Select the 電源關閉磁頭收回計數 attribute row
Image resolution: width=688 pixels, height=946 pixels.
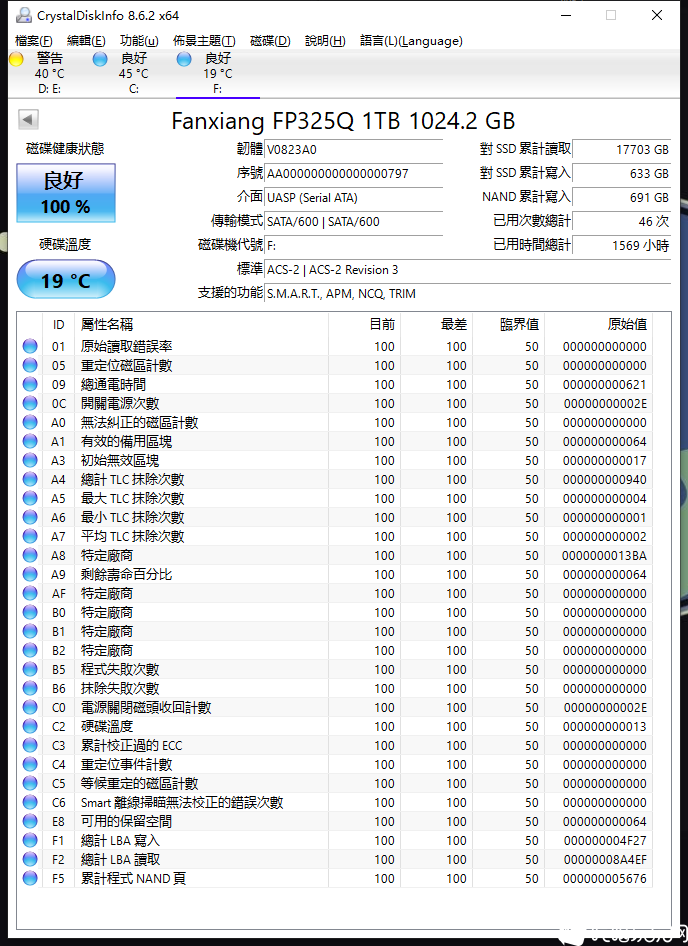[336, 707]
